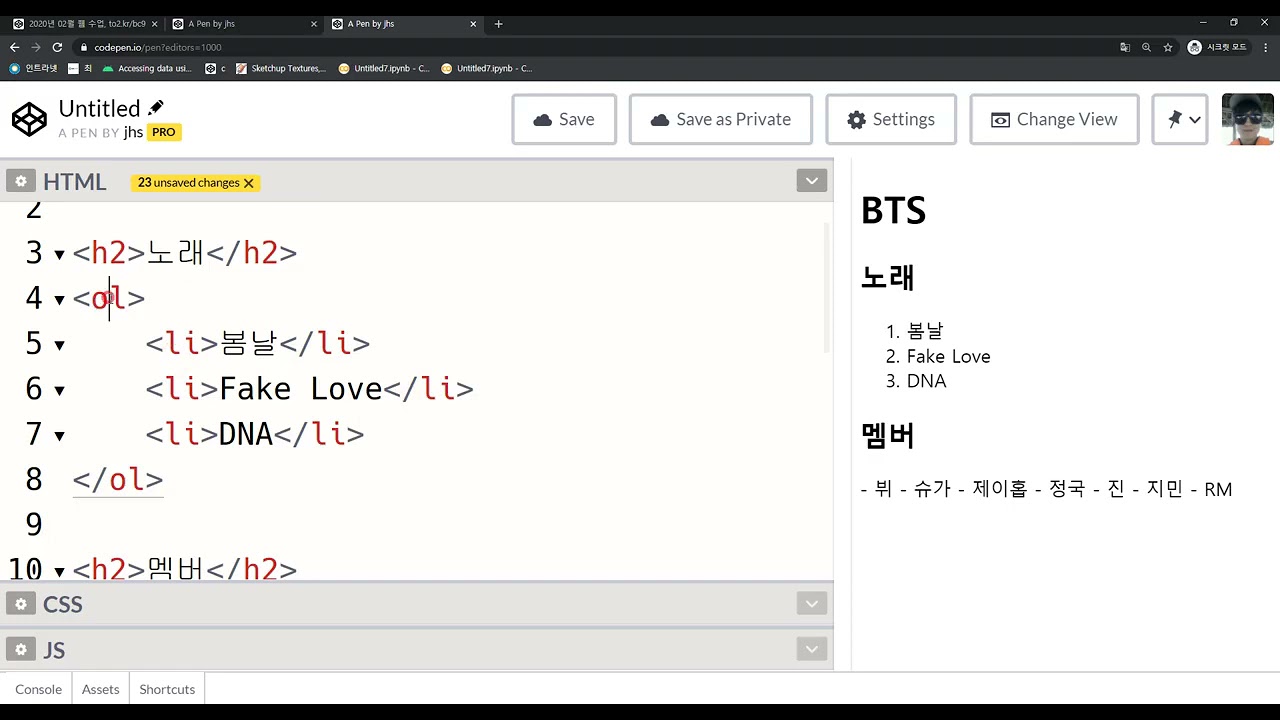Open the dropdown chevron beside pin icon
The height and width of the screenshot is (720, 1280).
1195,120
